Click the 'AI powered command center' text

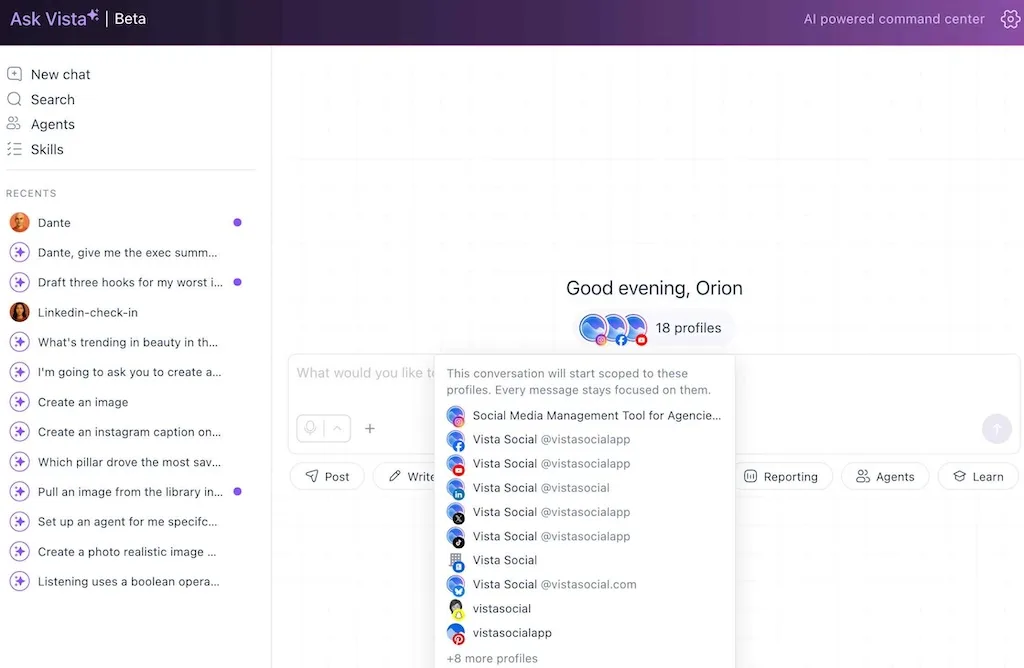[x=893, y=19]
